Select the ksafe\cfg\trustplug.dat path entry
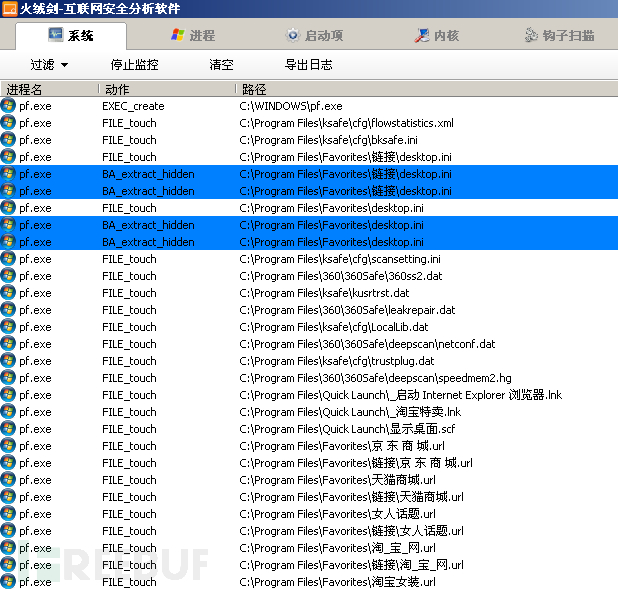The image size is (618, 589). click(337, 361)
